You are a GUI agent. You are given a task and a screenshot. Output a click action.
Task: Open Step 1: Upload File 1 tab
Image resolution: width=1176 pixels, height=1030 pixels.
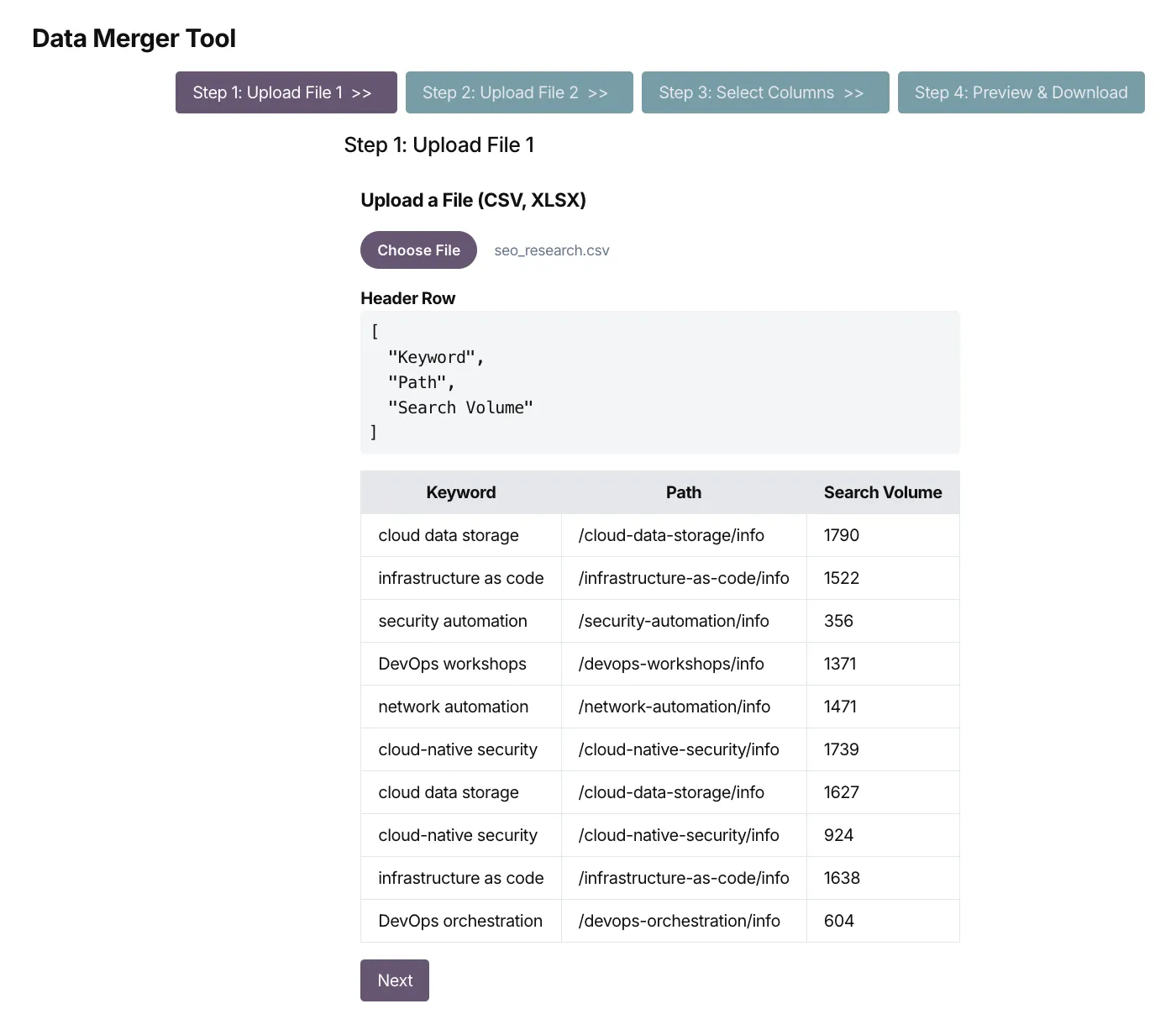tap(286, 92)
